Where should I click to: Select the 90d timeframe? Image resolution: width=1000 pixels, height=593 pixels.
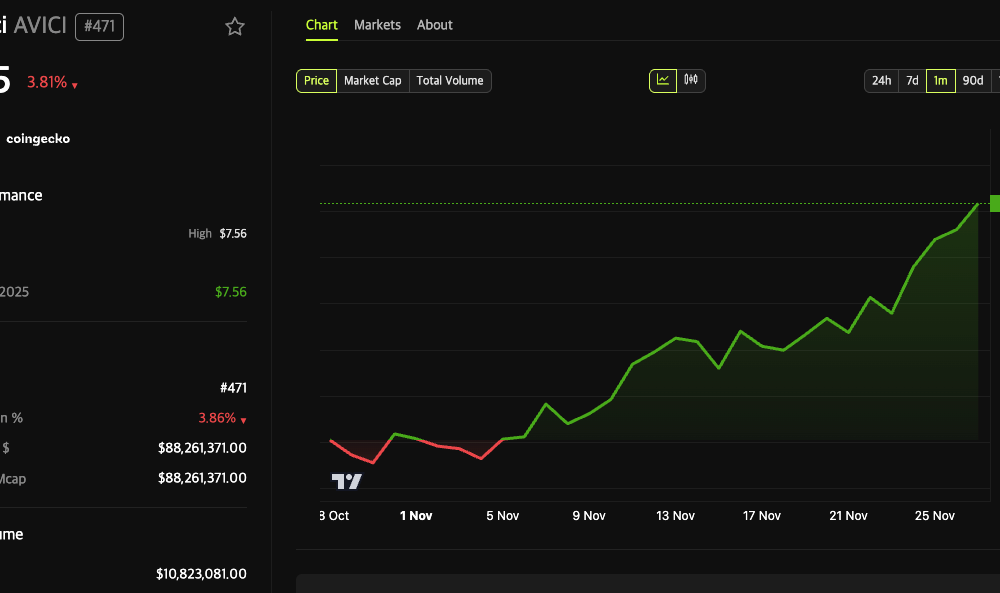pyautogui.click(x=972, y=80)
